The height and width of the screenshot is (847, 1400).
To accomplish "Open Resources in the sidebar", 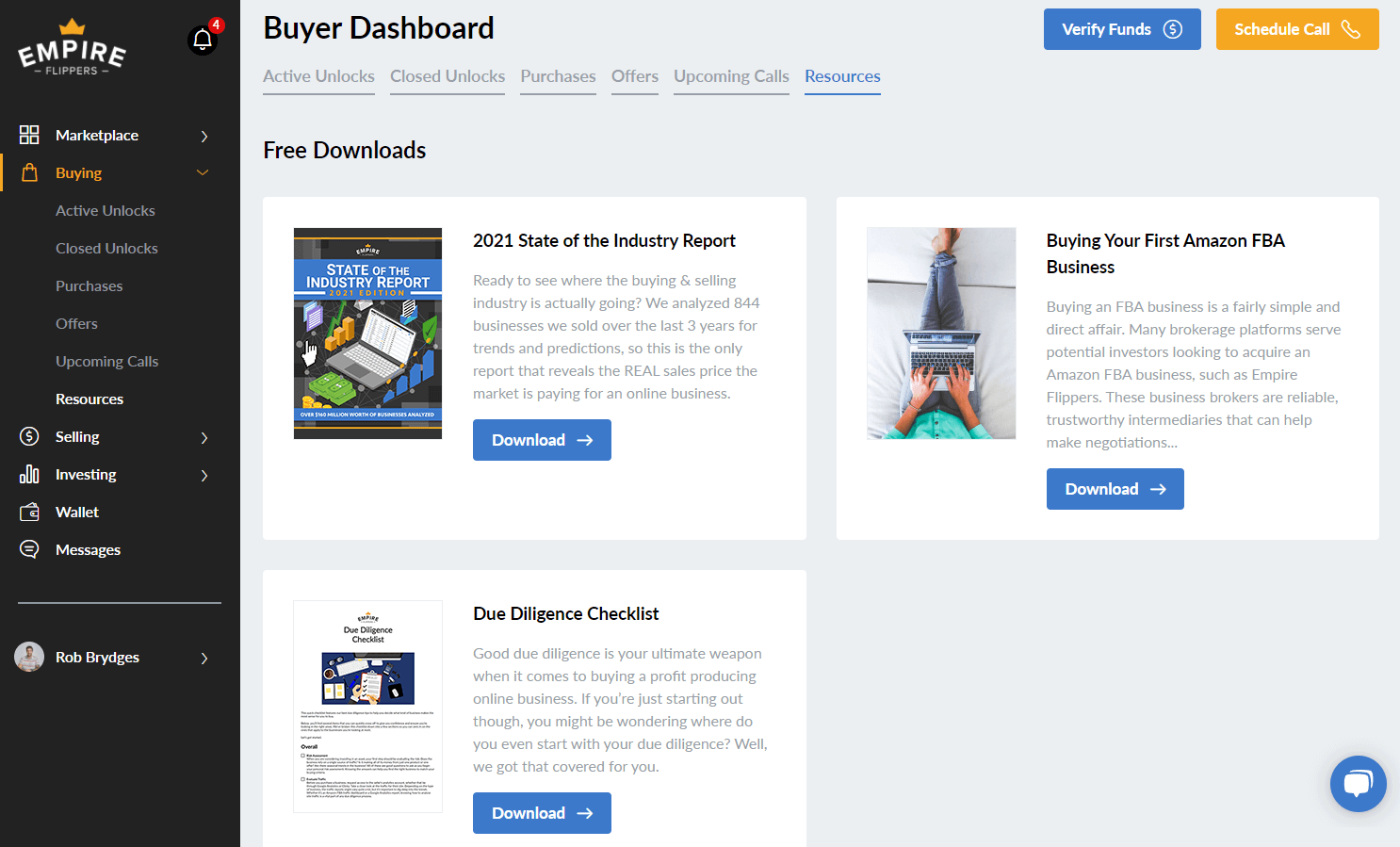I will click(90, 399).
